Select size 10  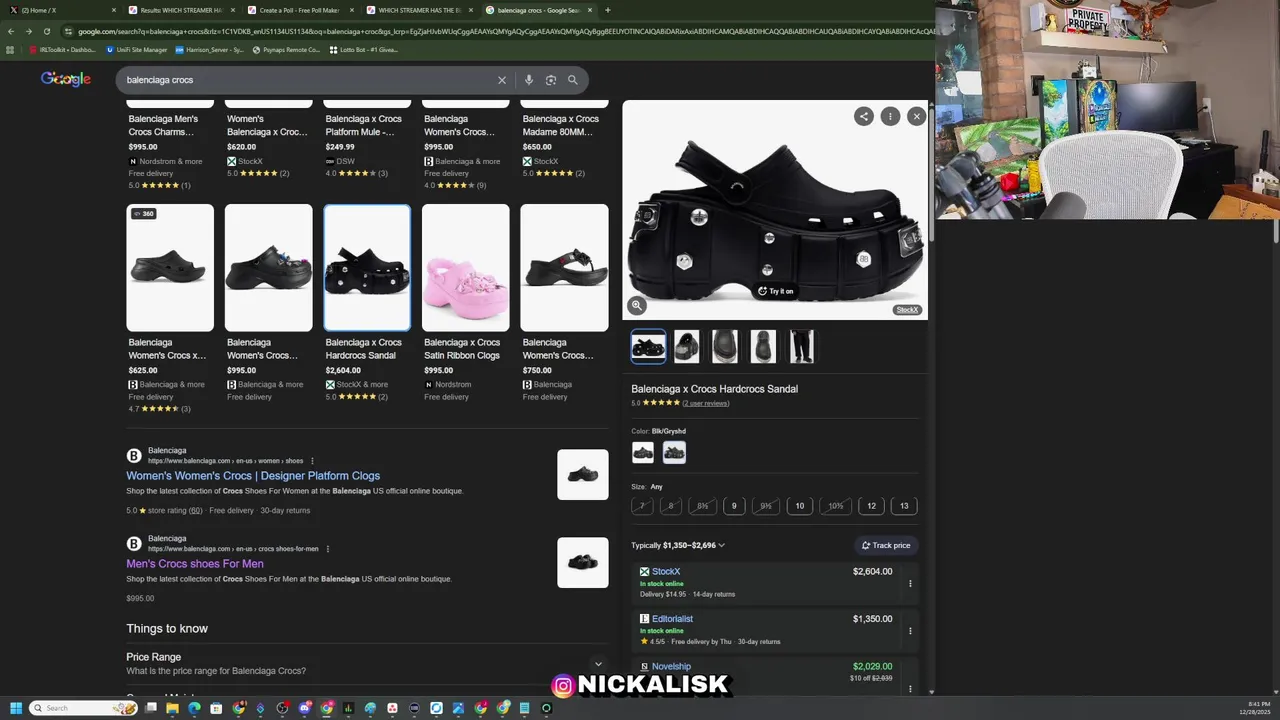coord(800,506)
